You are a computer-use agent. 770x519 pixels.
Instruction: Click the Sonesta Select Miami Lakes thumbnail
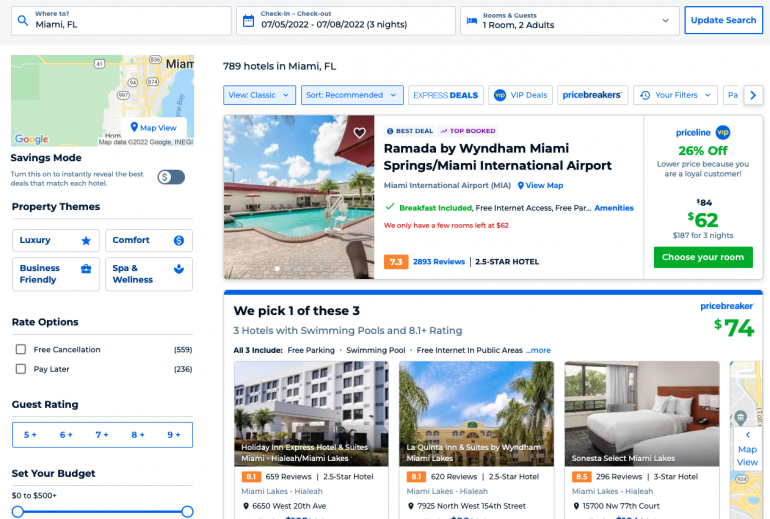[x=641, y=413]
